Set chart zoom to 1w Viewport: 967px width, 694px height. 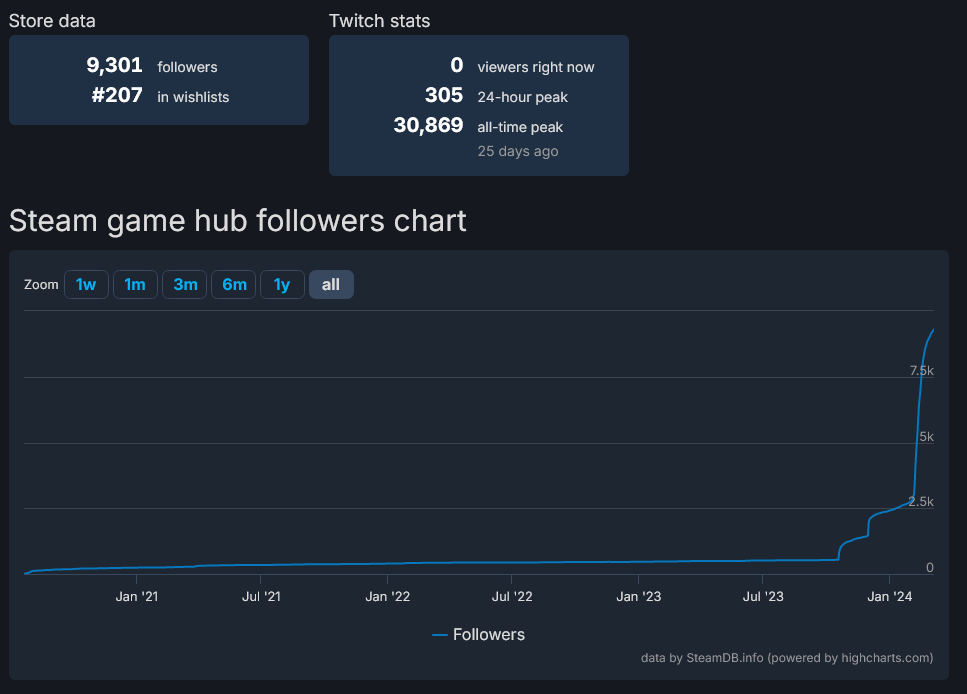pyautogui.click(x=86, y=285)
